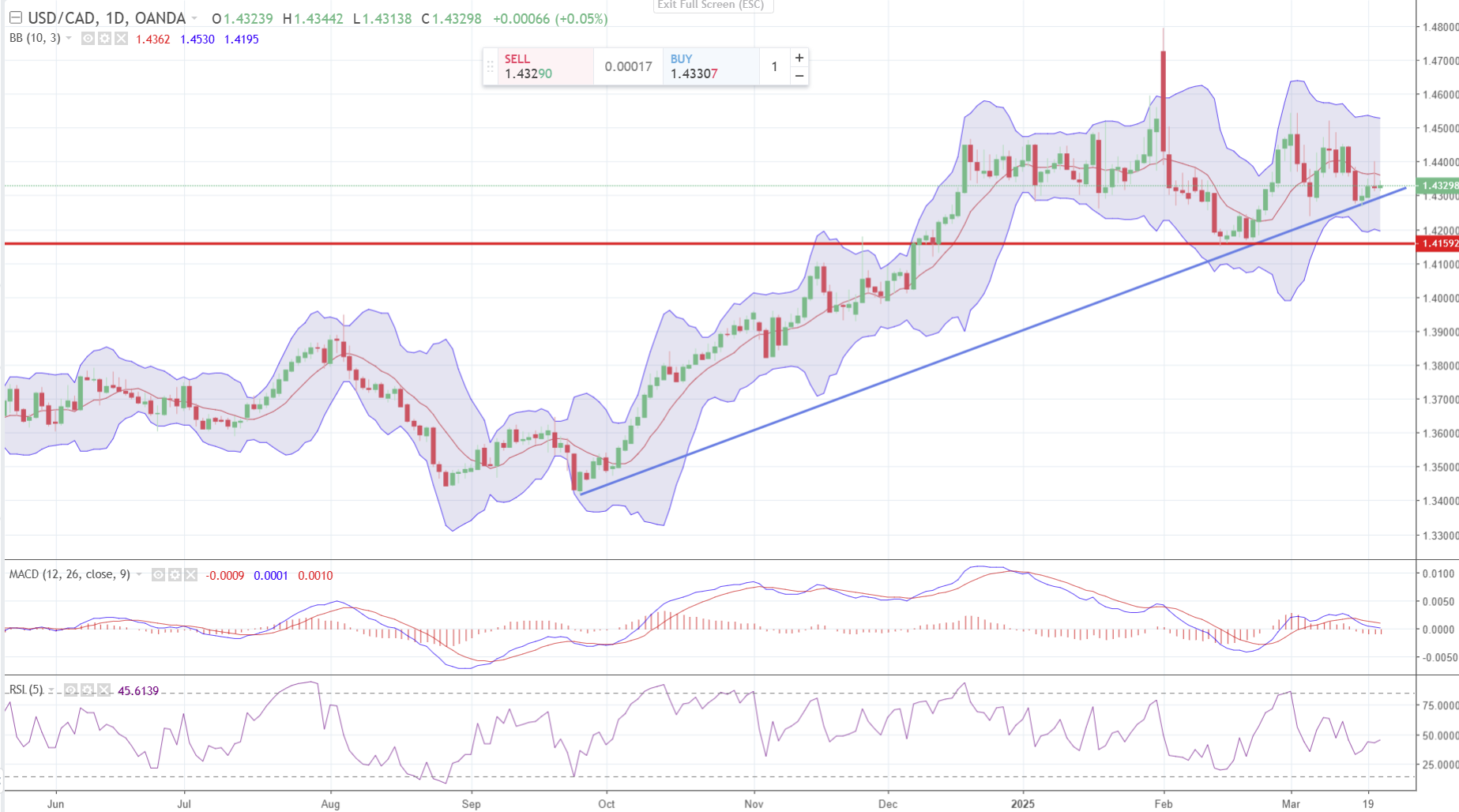
Task: Decrease order quantity with minus button
Action: [x=799, y=76]
